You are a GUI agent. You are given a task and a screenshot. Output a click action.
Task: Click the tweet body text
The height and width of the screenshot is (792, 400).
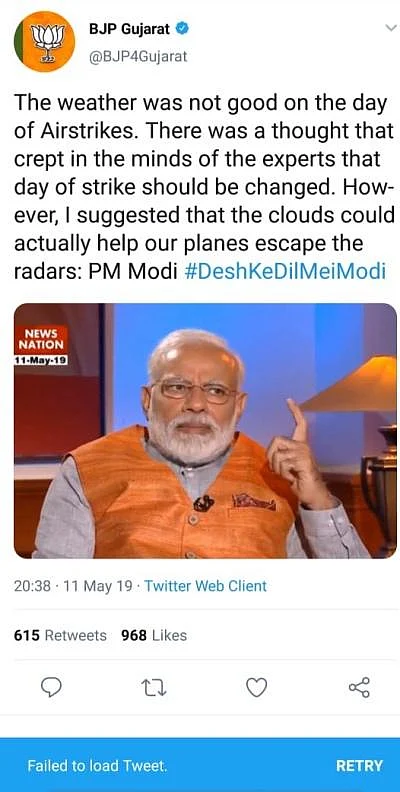(x=204, y=188)
